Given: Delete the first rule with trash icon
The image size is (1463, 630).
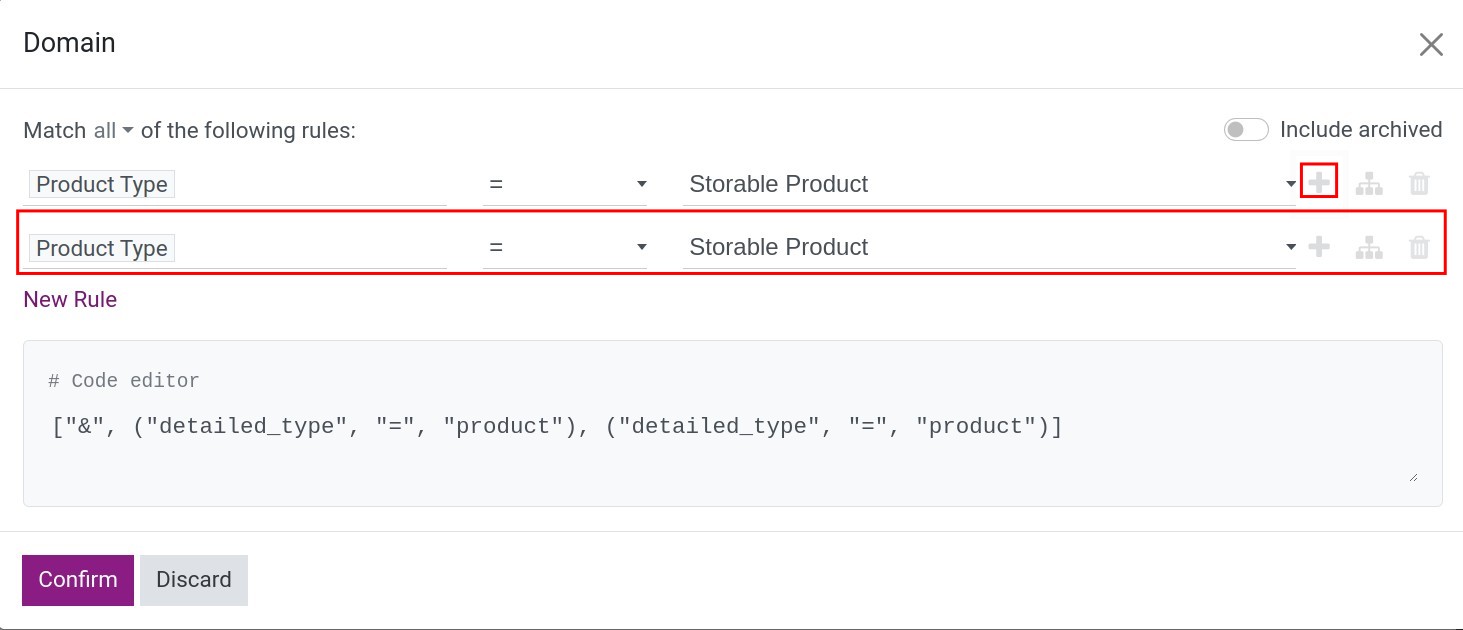Looking at the screenshot, I should [x=1419, y=184].
